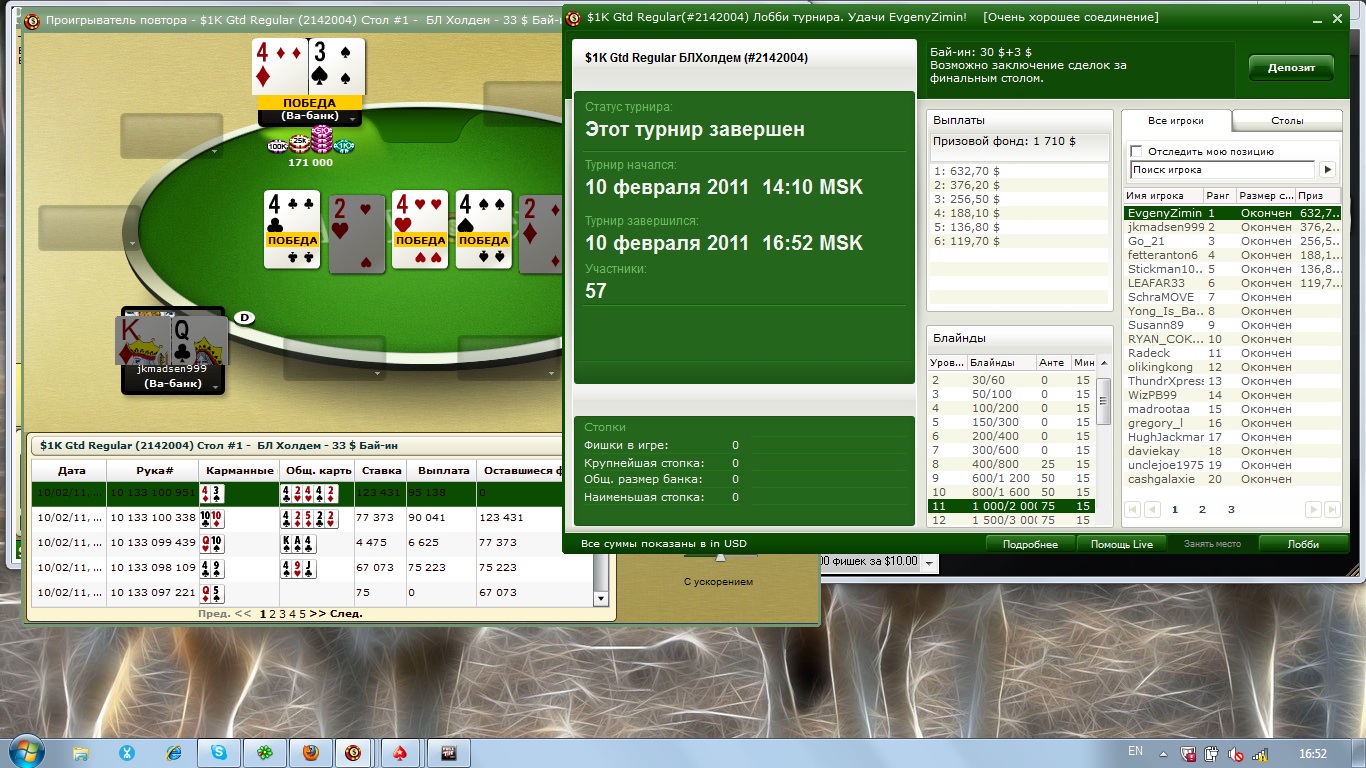Open Skype from the taskbar
This screenshot has height=768, width=1366.
coord(219,753)
